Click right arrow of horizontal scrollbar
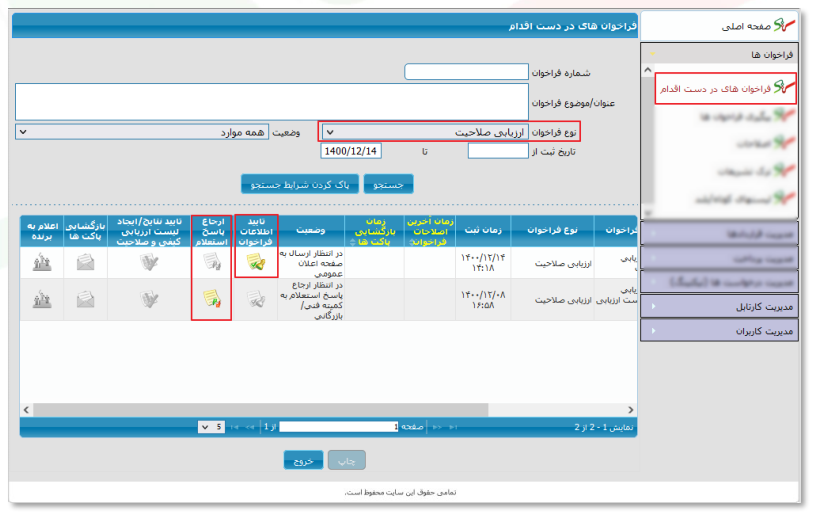 630,410
